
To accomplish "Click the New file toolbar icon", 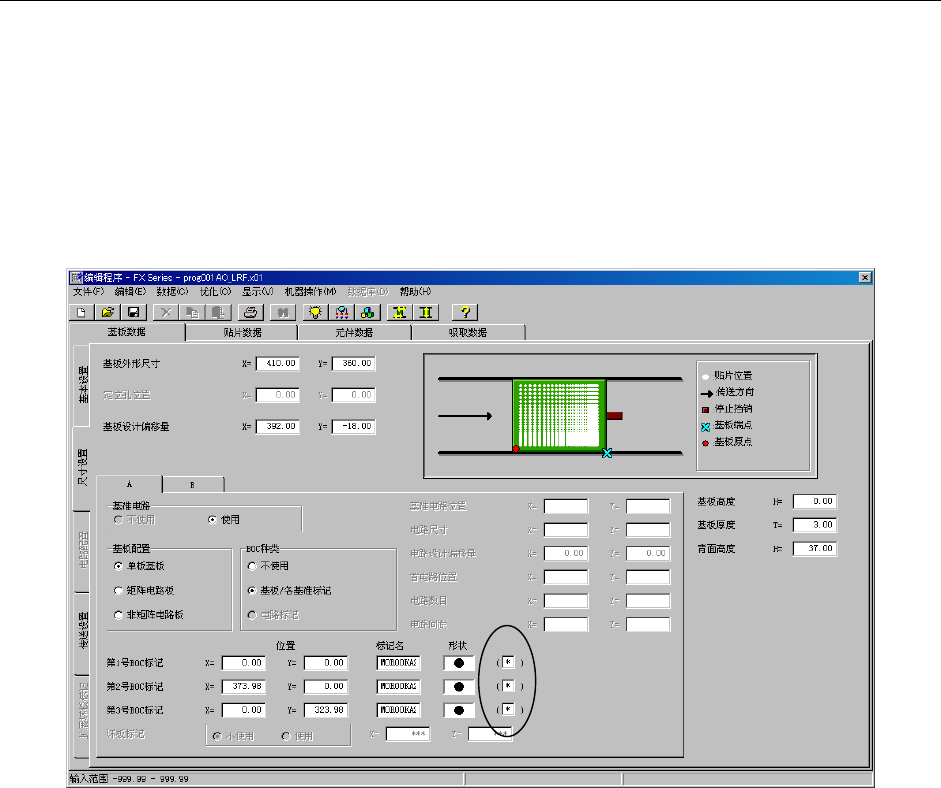I will pos(82,313).
